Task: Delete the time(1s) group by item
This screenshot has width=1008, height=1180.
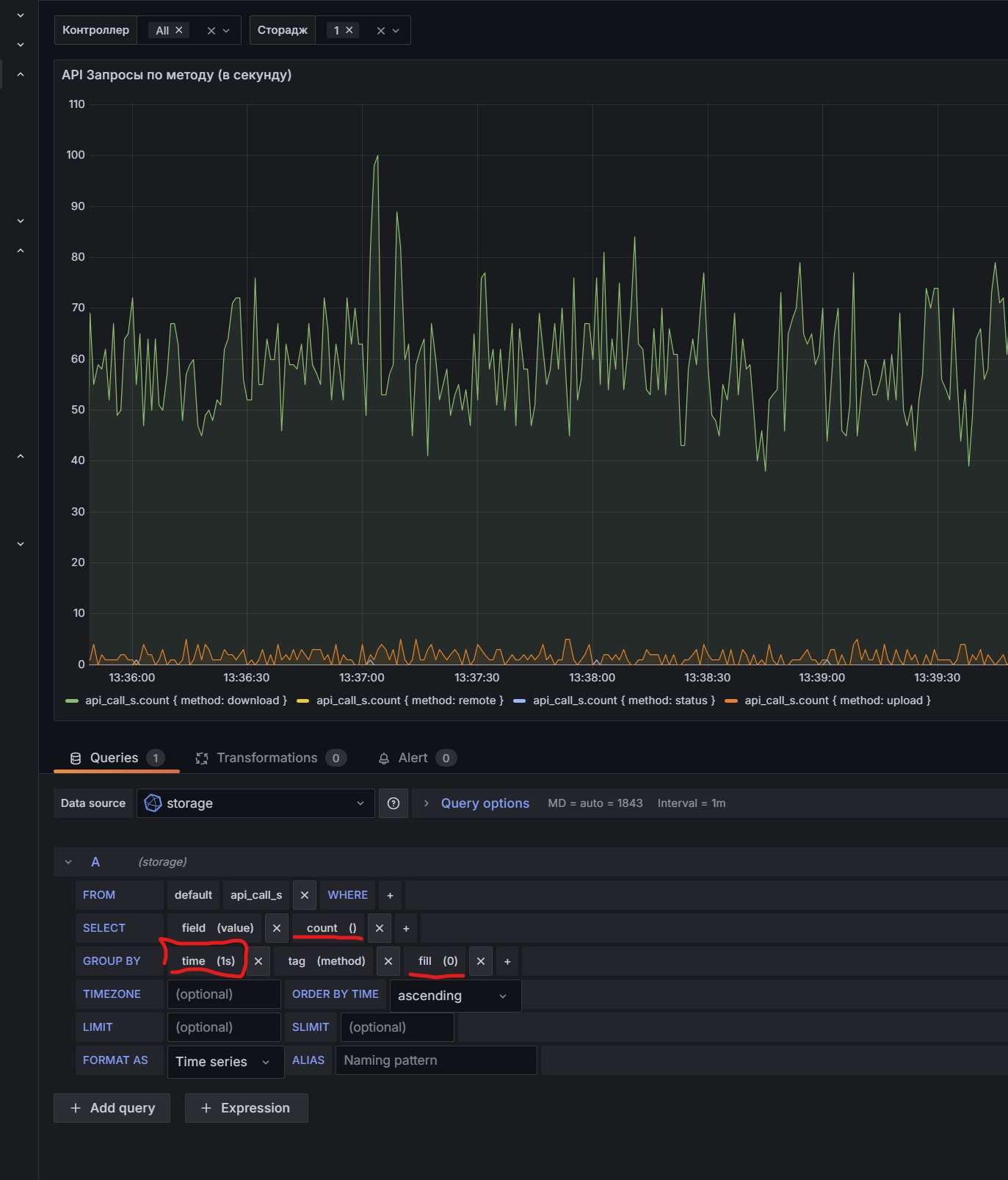Action: tap(258, 961)
